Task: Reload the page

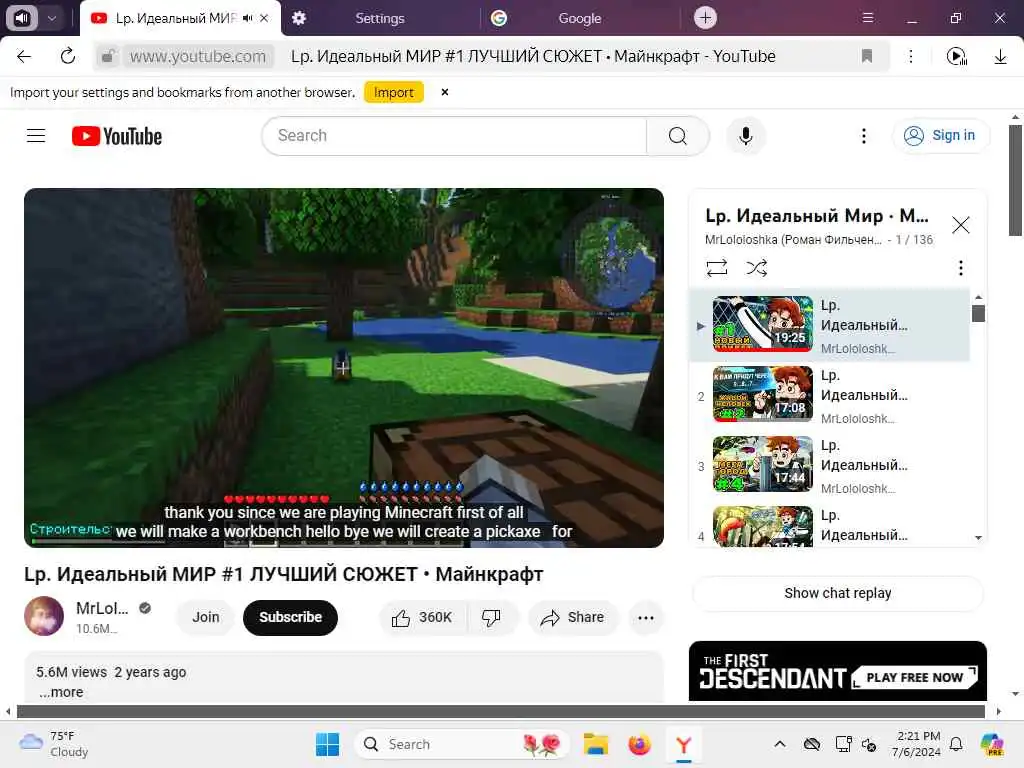Action: point(68,57)
